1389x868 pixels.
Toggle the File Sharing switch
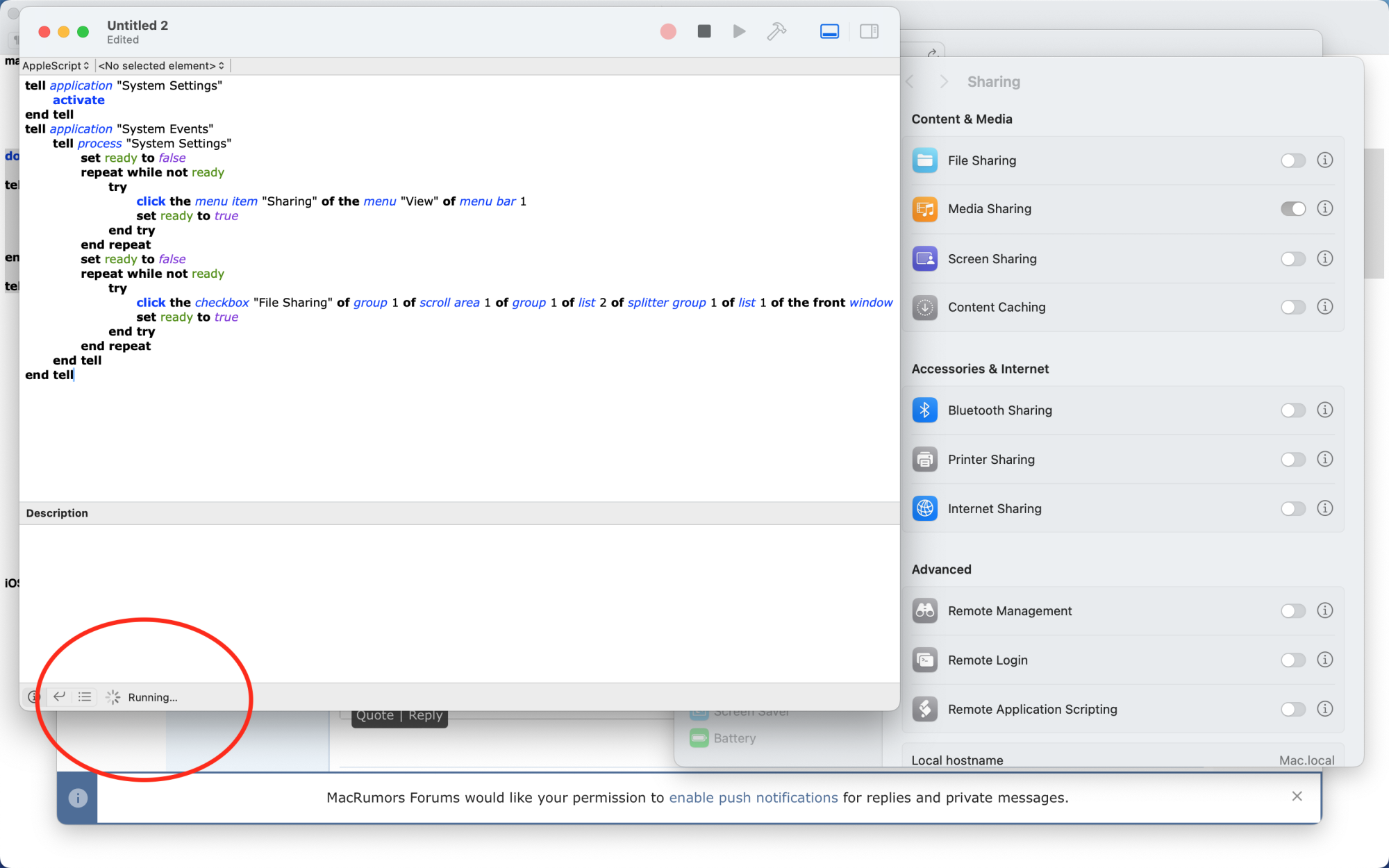pos(1293,159)
